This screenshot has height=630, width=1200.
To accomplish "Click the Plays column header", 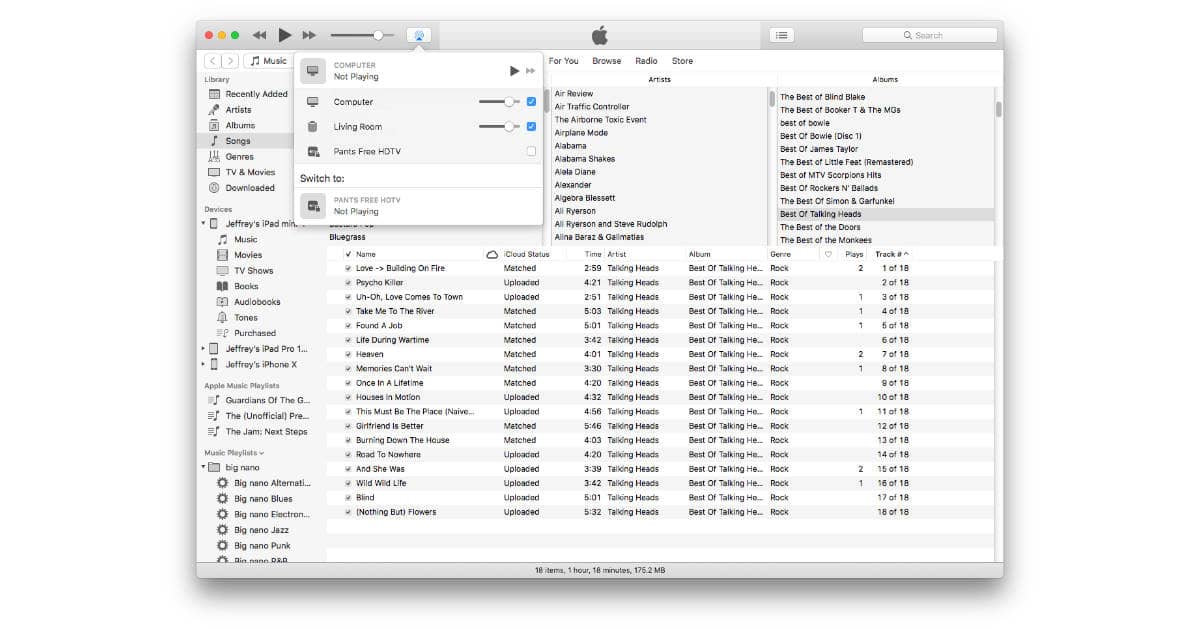I will click(854, 255).
